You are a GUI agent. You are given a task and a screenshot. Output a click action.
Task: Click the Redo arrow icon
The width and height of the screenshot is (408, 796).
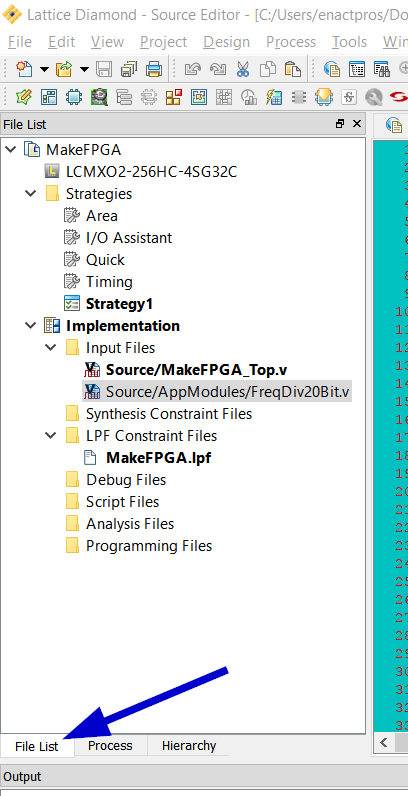pyautogui.click(x=218, y=68)
